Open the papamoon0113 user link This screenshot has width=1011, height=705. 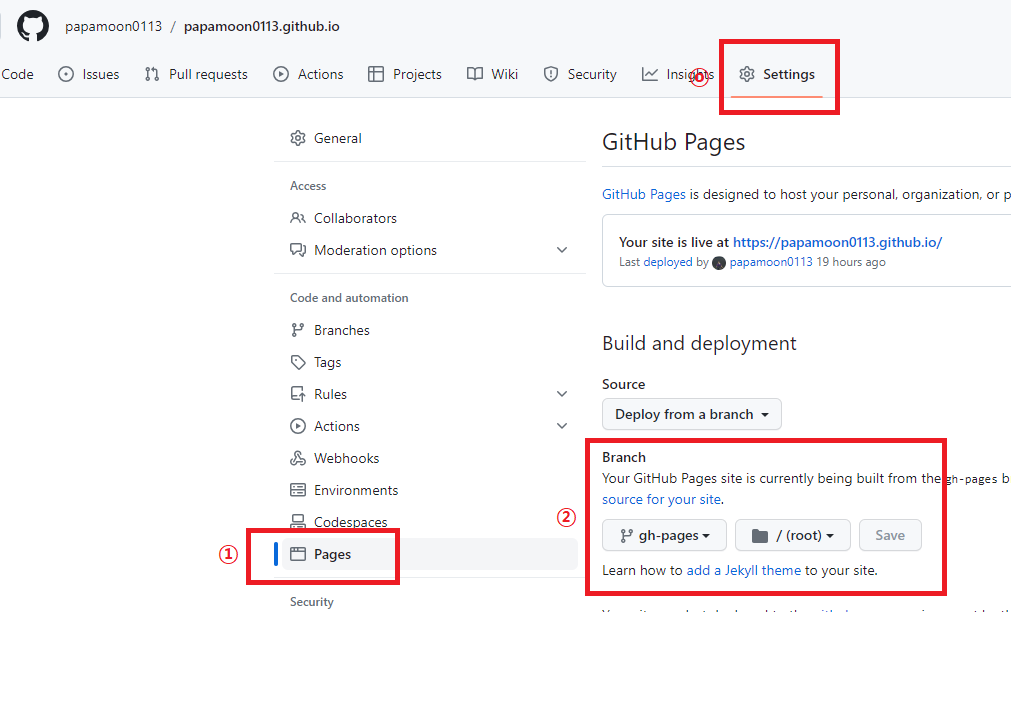[x=113, y=26]
